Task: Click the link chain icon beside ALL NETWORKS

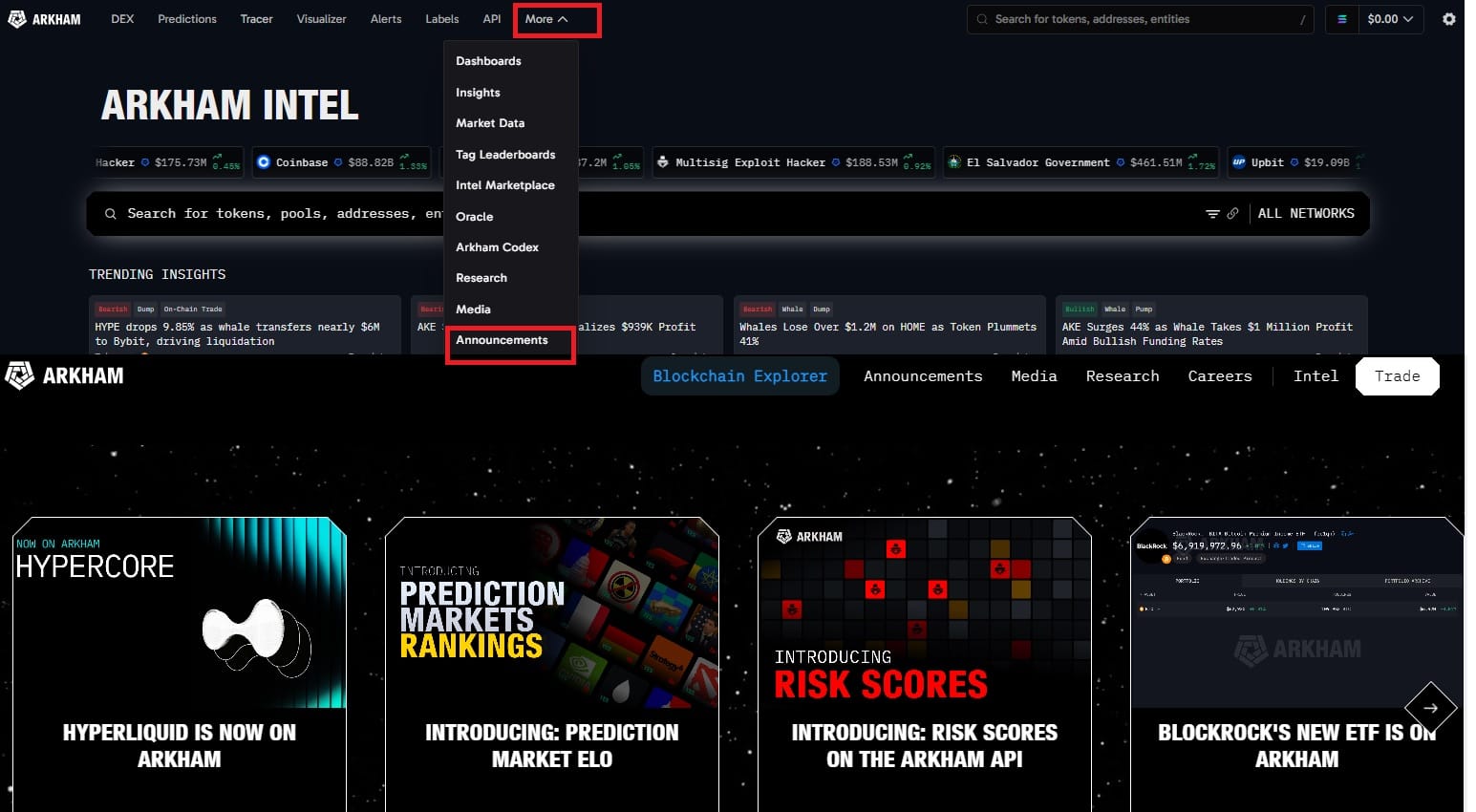Action: pos(1232,214)
